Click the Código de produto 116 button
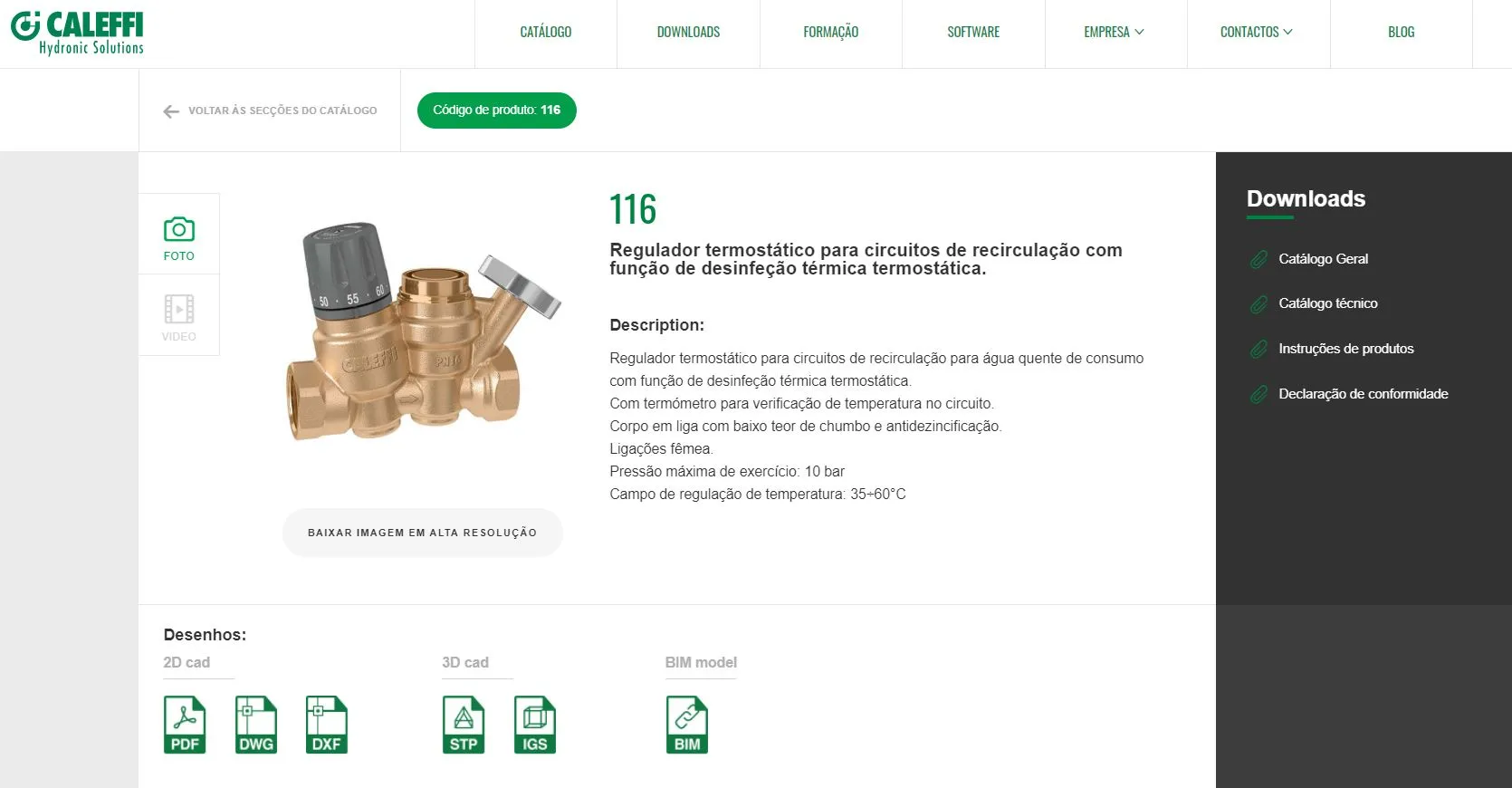Viewport: 1512px width, 788px height. [x=497, y=111]
